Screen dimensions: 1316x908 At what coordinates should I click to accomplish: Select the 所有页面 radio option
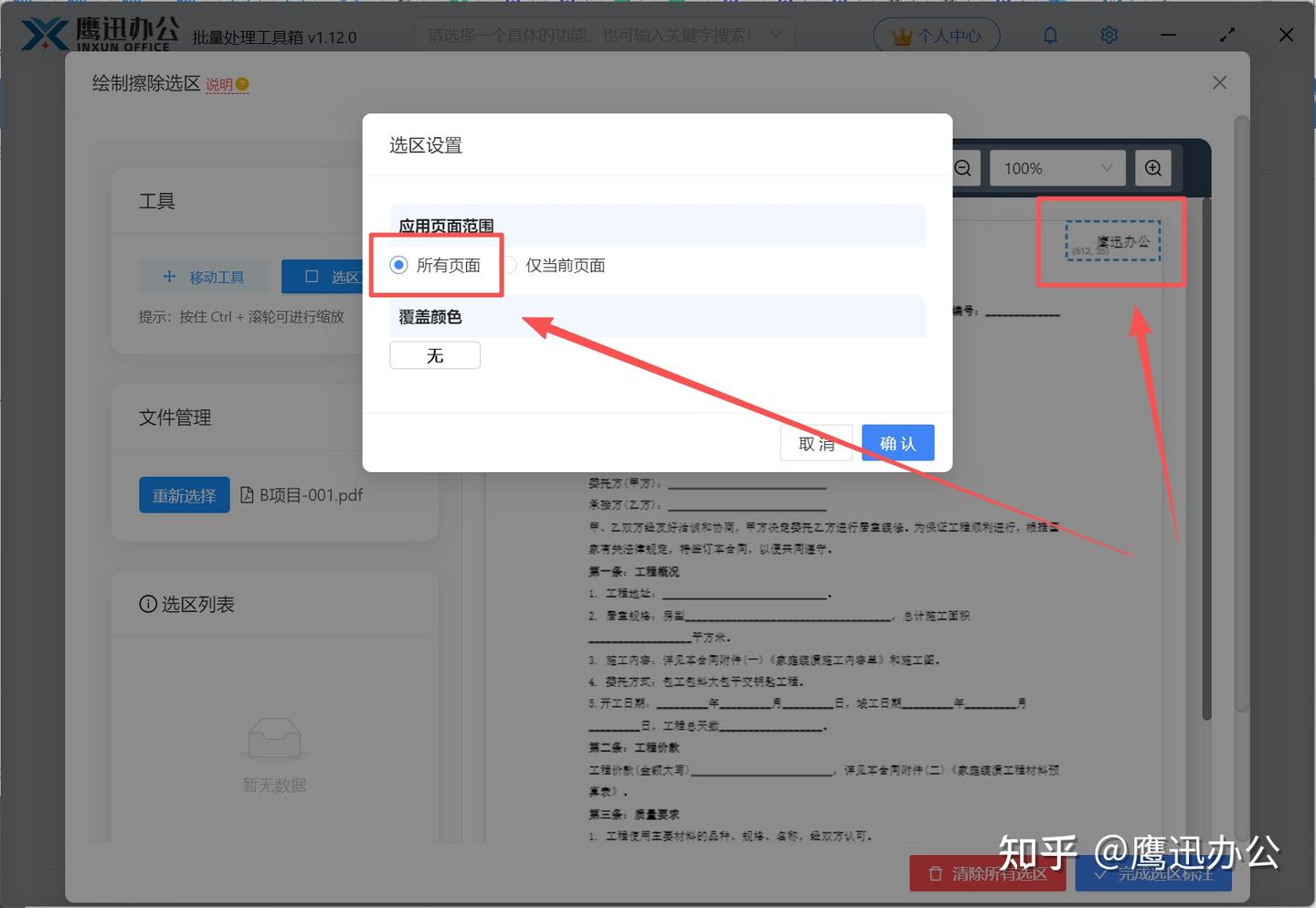398,265
